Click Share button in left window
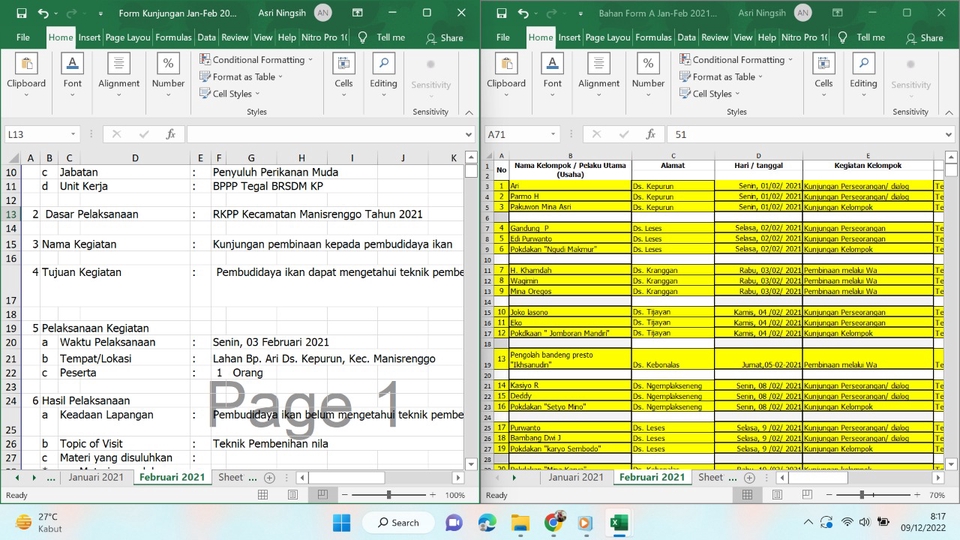 445,37
